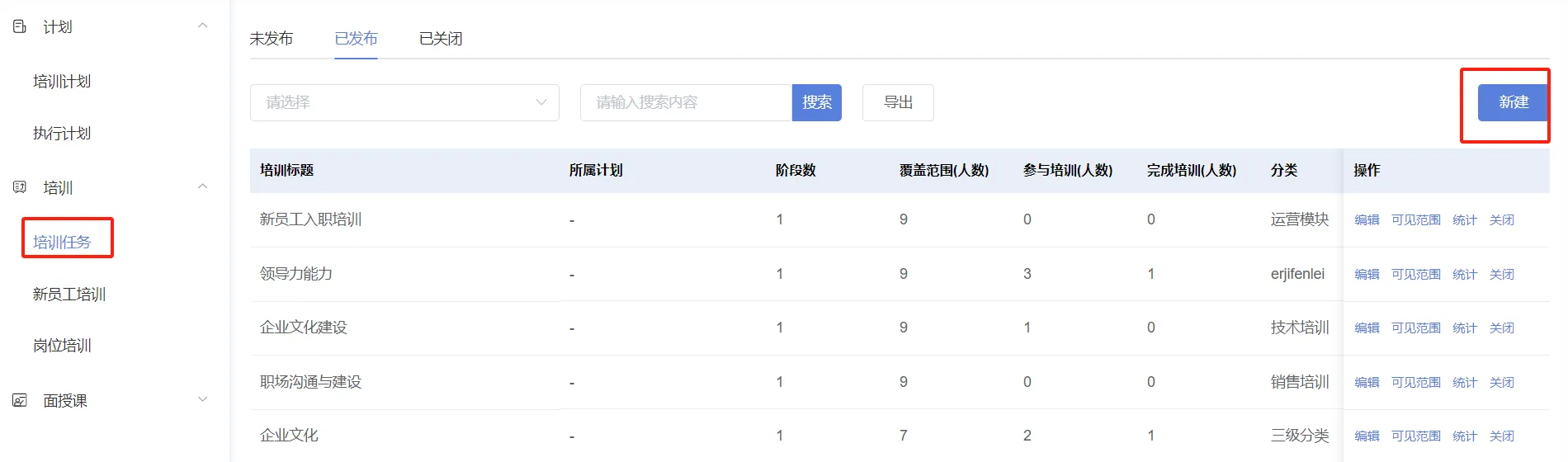
Task: Collapse the 计划 menu group chevron
Action: [x=203, y=26]
